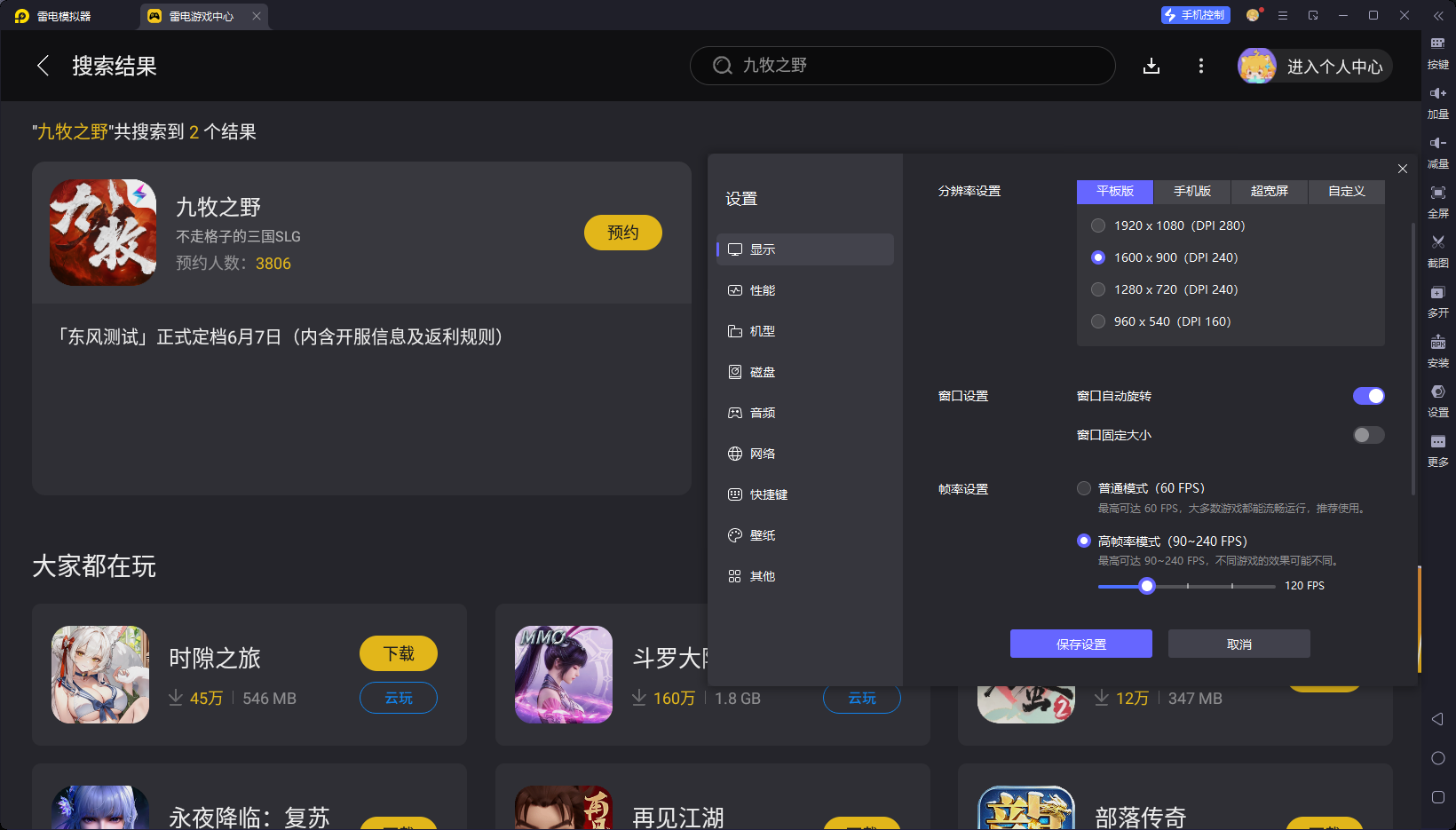
Task: Open the hamburger menu in title bar
Action: point(1283,15)
